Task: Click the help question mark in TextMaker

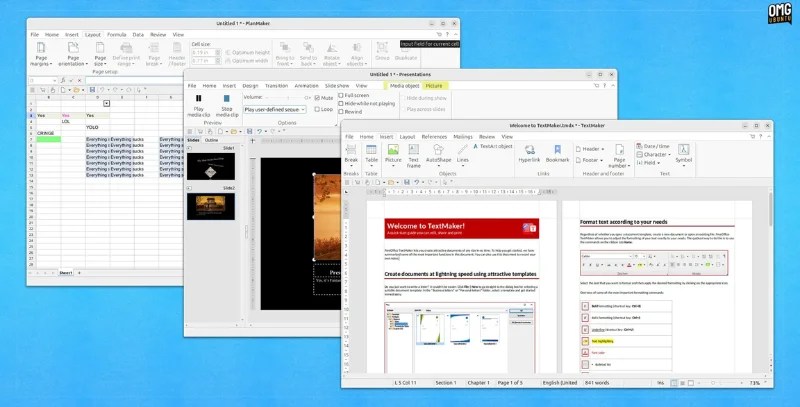Action: click(x=761, y=137)
